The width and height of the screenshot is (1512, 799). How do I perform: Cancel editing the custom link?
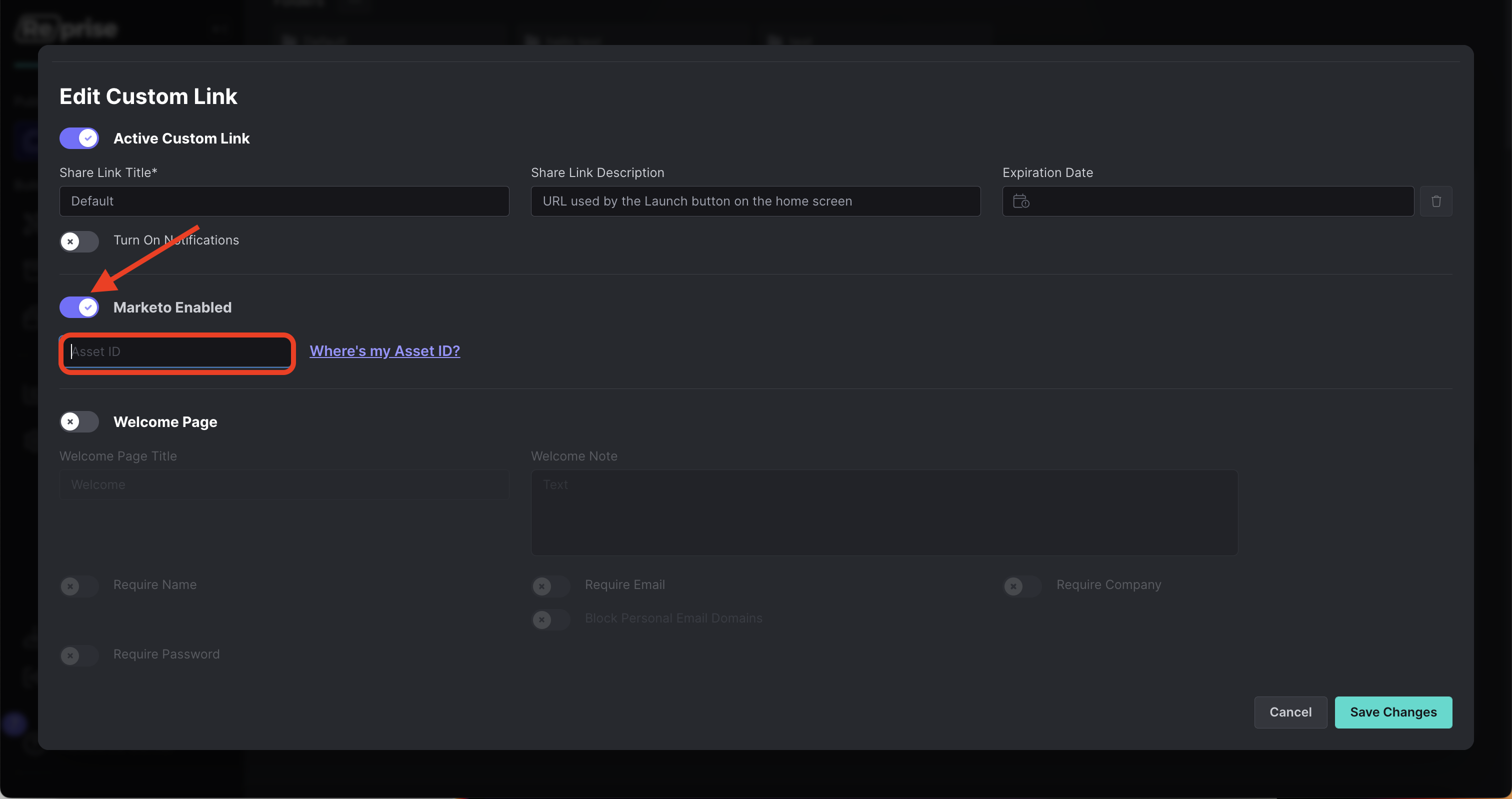pos(1290,712)
